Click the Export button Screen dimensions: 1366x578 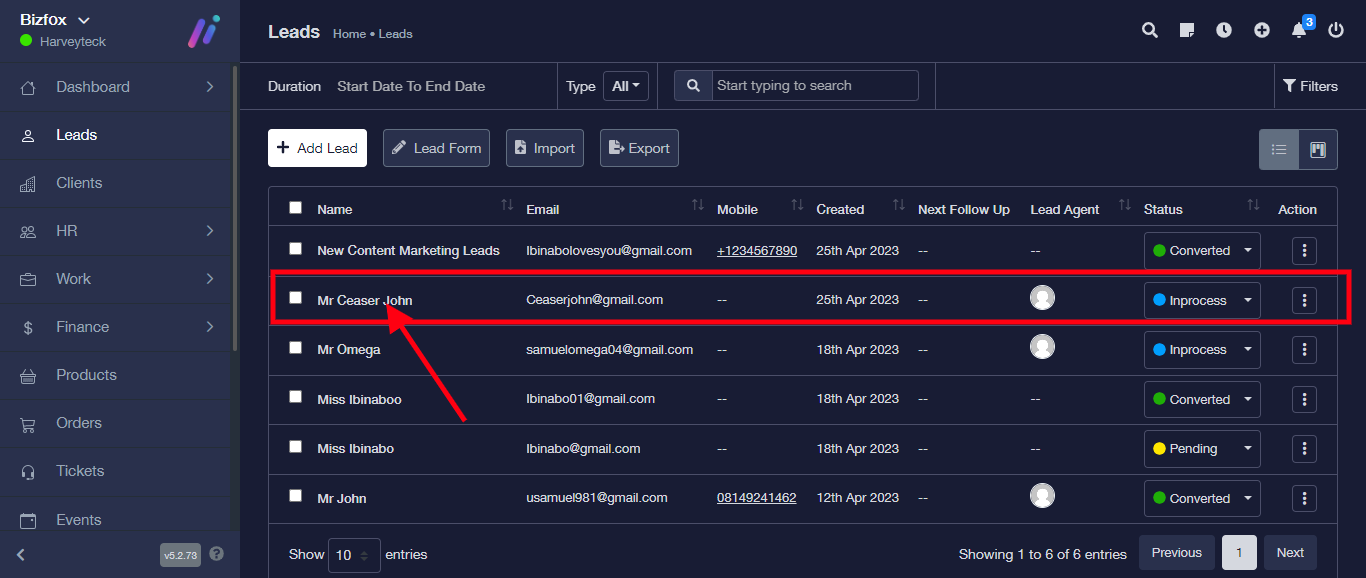point(639,148)
